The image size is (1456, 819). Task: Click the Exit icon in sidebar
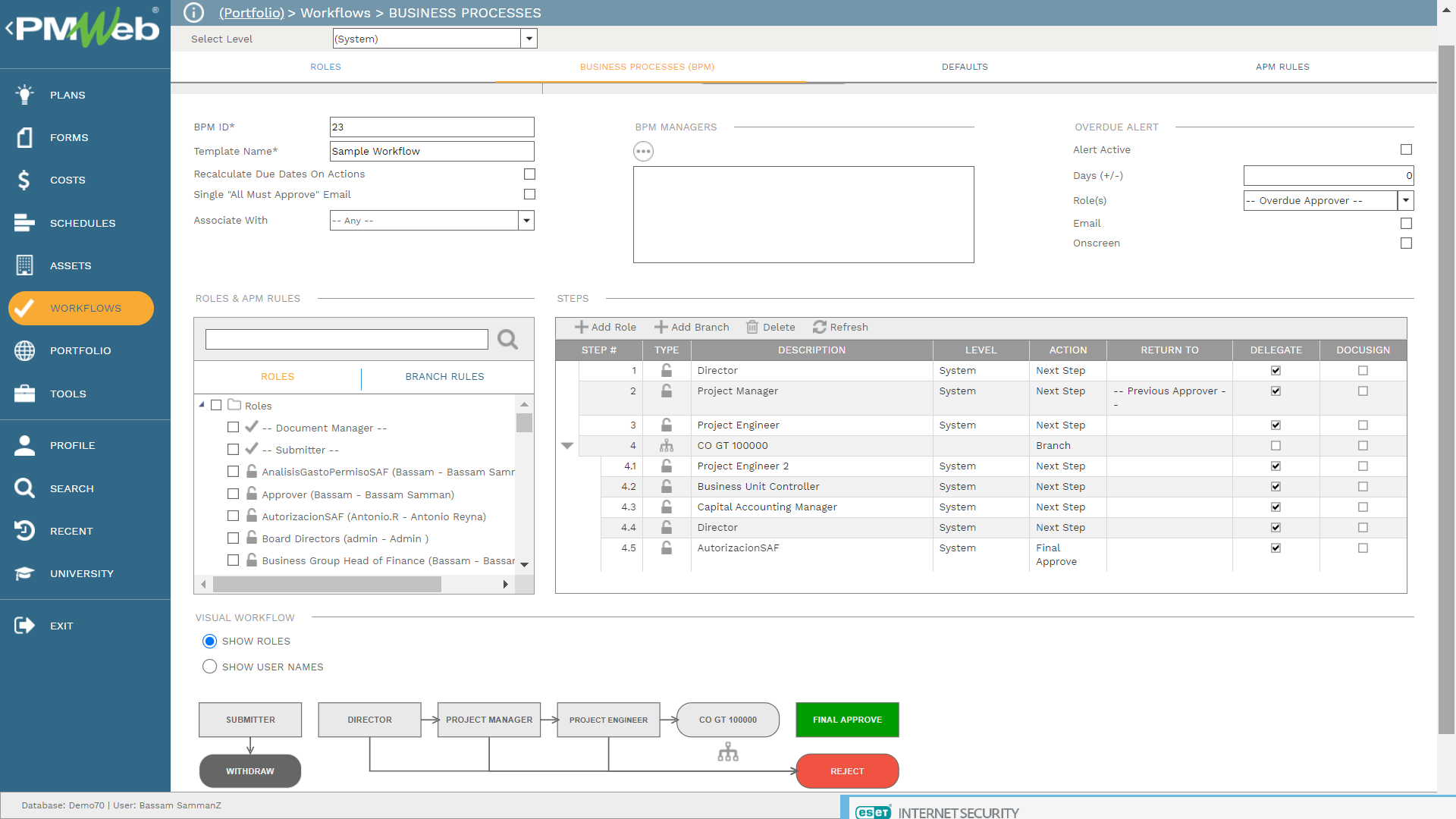(24, 626)
